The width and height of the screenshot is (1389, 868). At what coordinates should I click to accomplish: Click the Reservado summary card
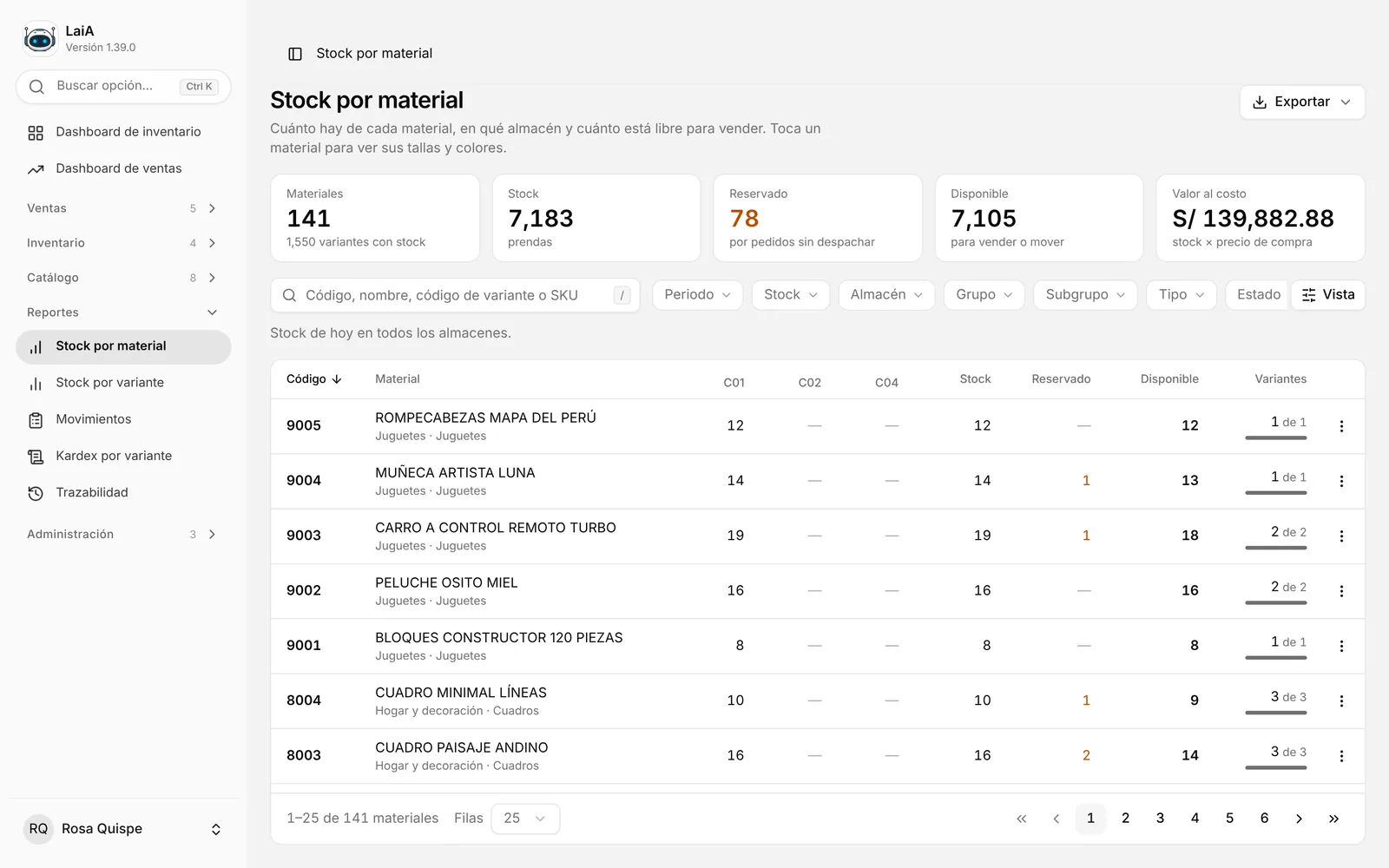click(818, 218)
